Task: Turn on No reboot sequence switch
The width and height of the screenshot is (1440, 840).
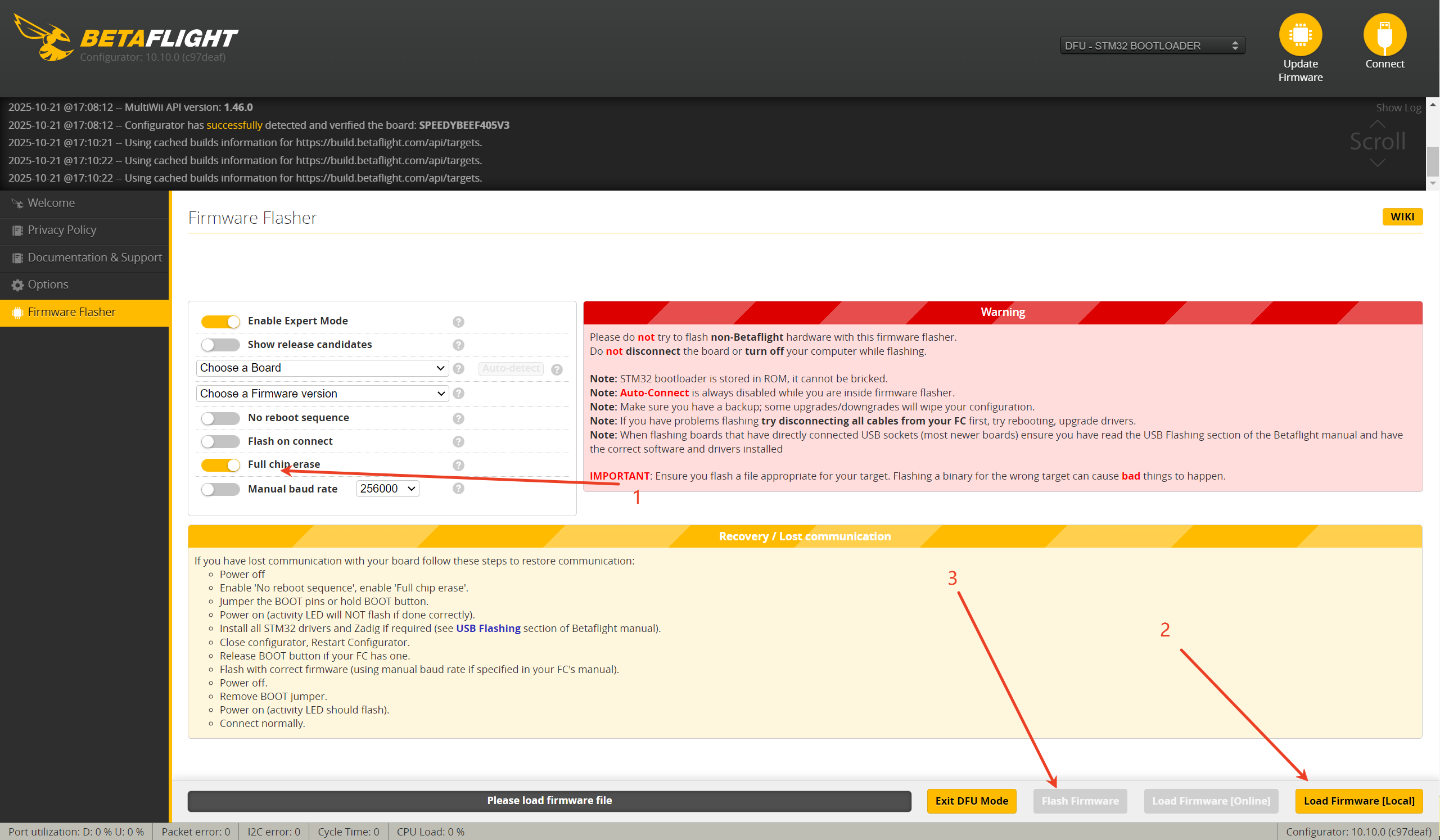Action: tap(220, 418)
